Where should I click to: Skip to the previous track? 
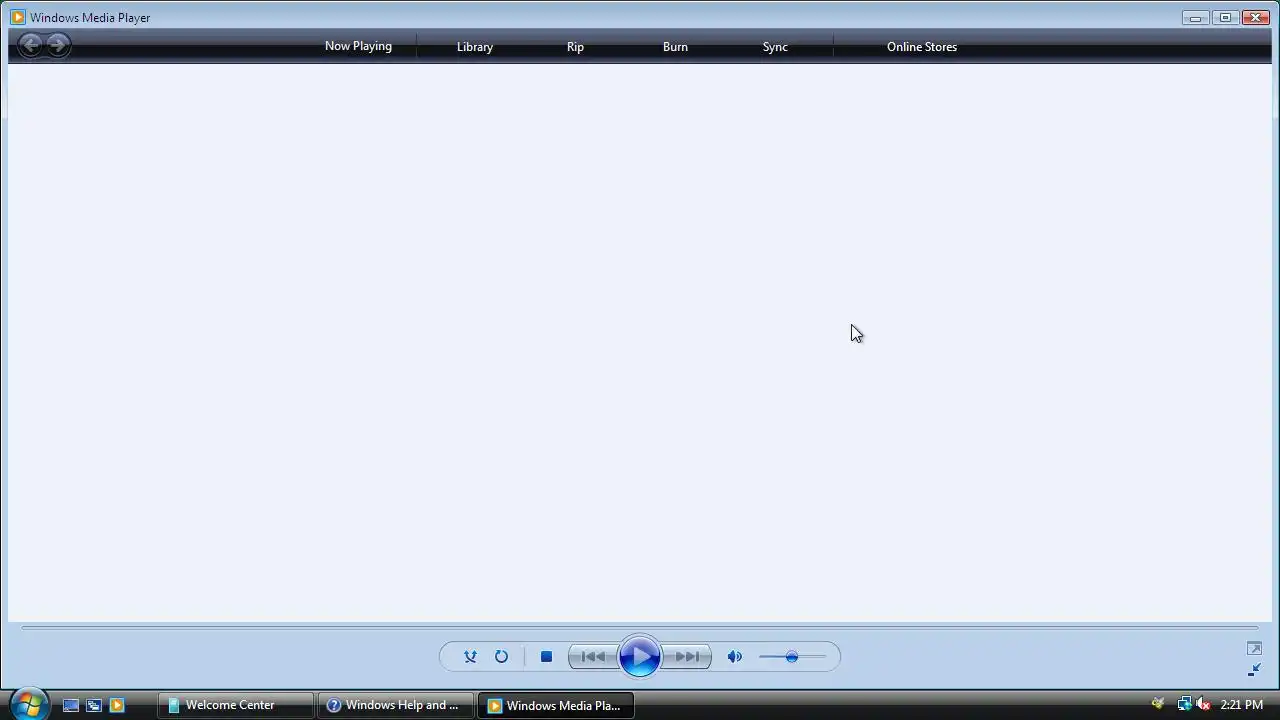tap(593, 657)
